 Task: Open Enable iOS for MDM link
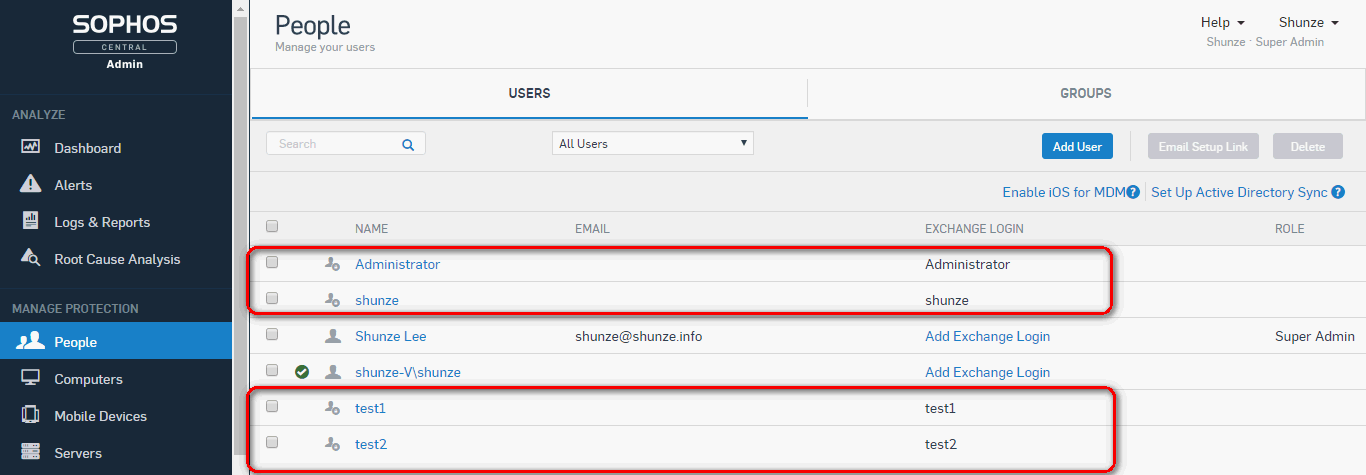(1063, 192)
